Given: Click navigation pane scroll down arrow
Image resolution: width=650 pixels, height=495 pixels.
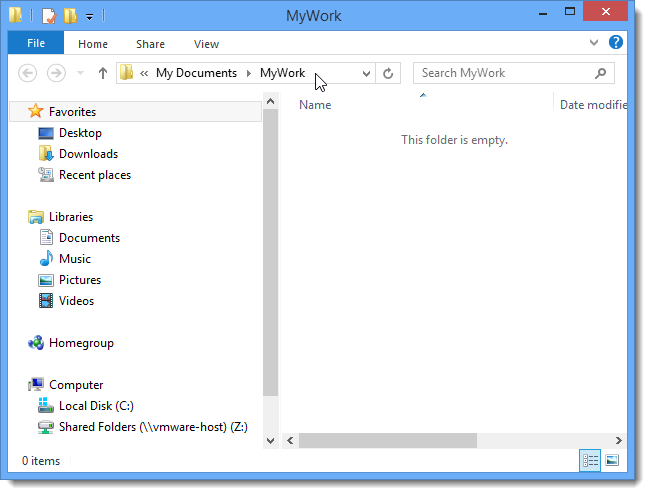Looking at the screenshot, I should pos(271,440).
